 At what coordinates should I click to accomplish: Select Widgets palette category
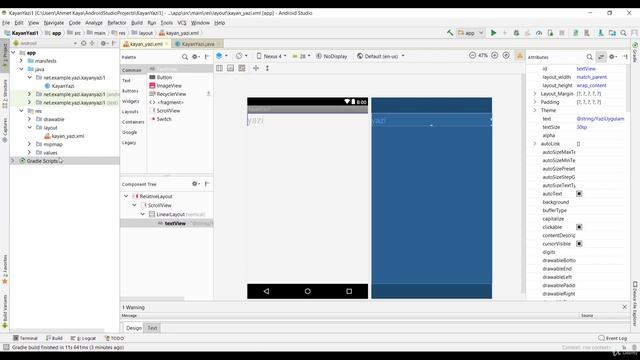(131, 101)
